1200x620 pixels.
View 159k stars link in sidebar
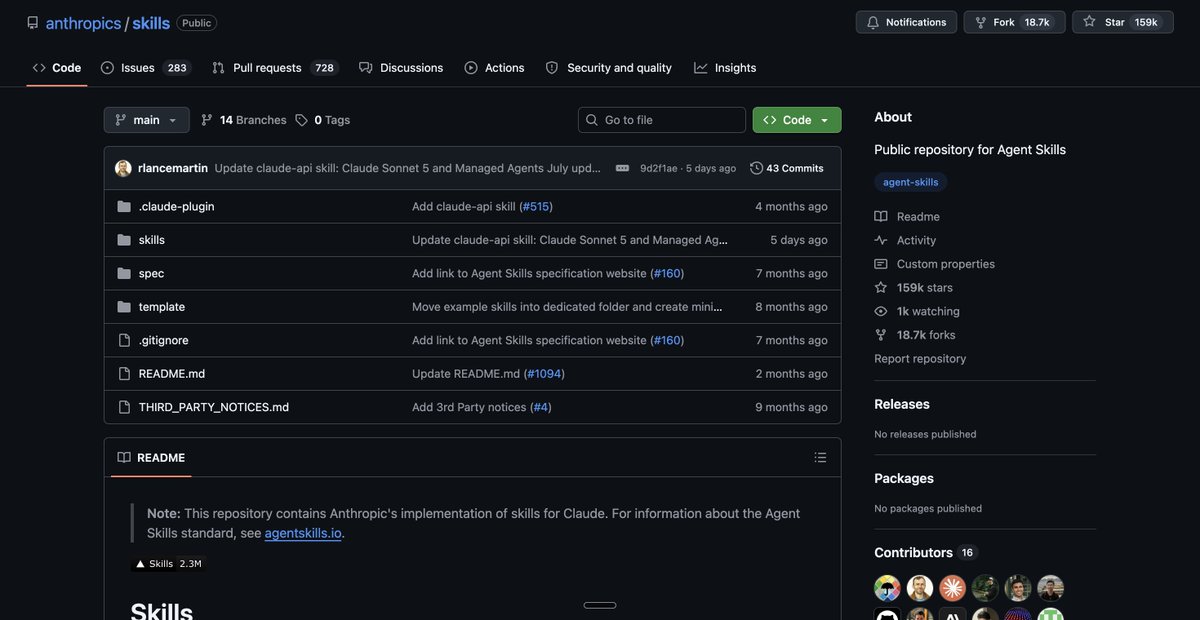[x=914, y=288]
